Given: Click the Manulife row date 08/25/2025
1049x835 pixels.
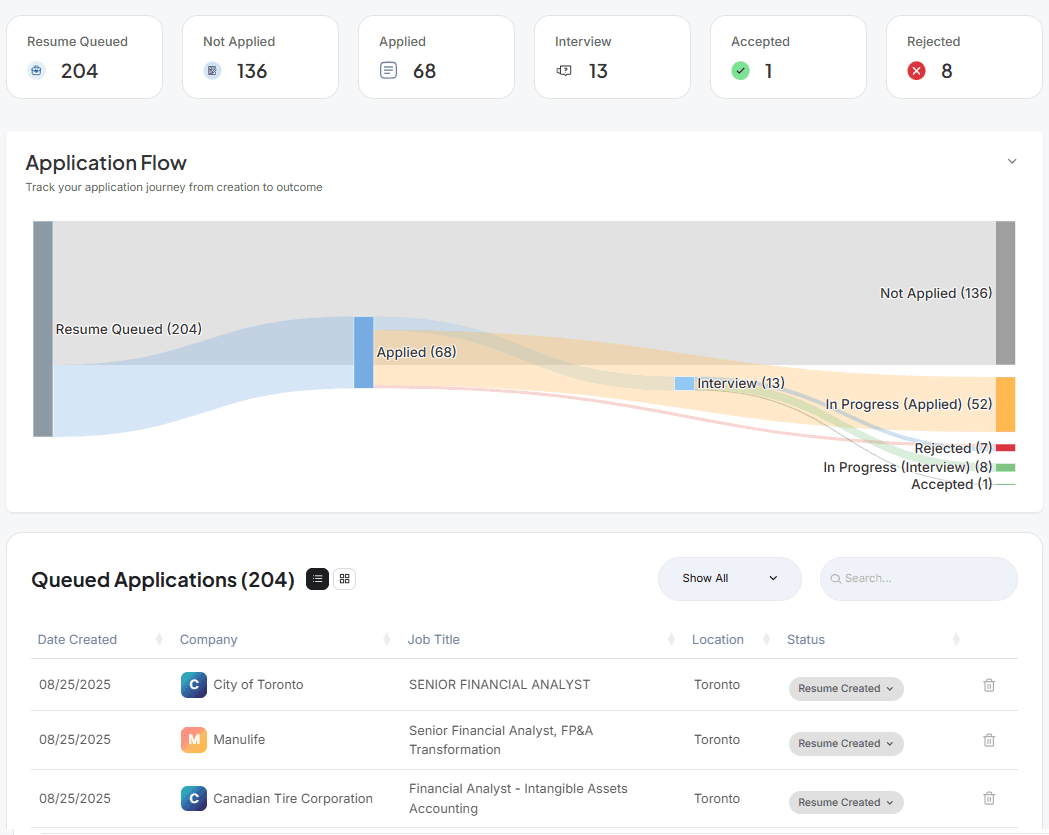Looking at the screenshot, I should pyautogui.click(x=75, y=739).
